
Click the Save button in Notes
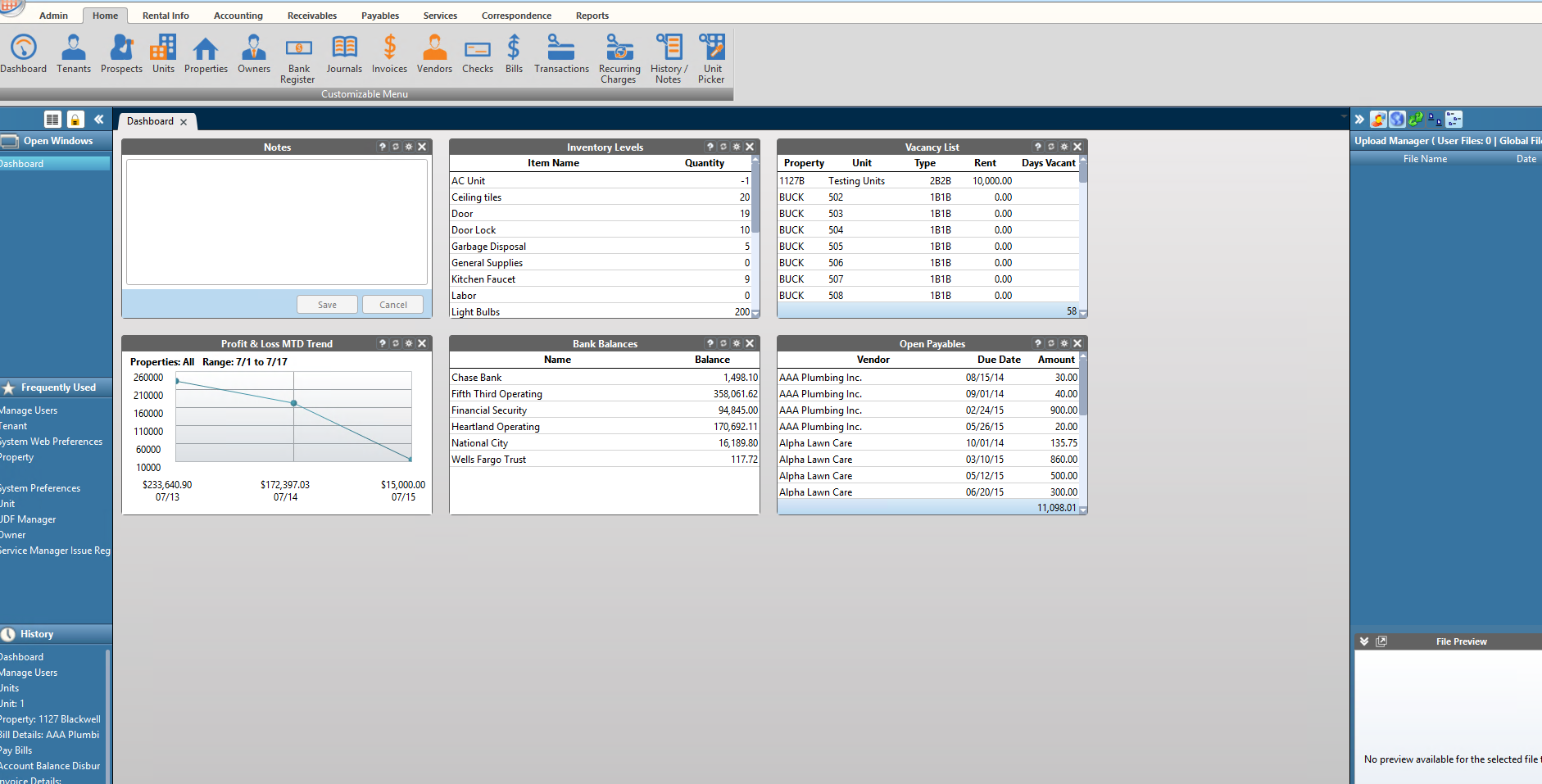327,305
